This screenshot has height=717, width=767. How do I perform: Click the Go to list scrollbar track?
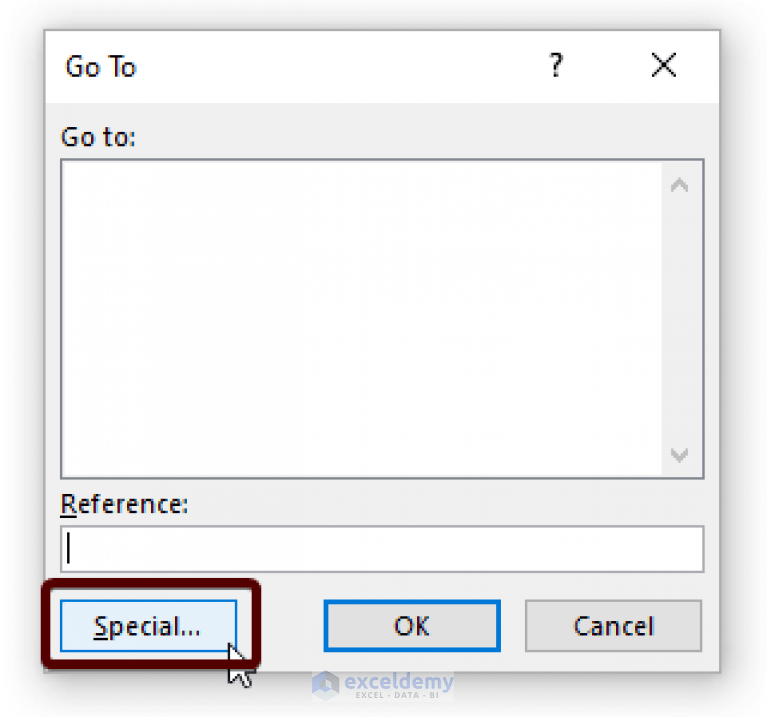[679, 319]
